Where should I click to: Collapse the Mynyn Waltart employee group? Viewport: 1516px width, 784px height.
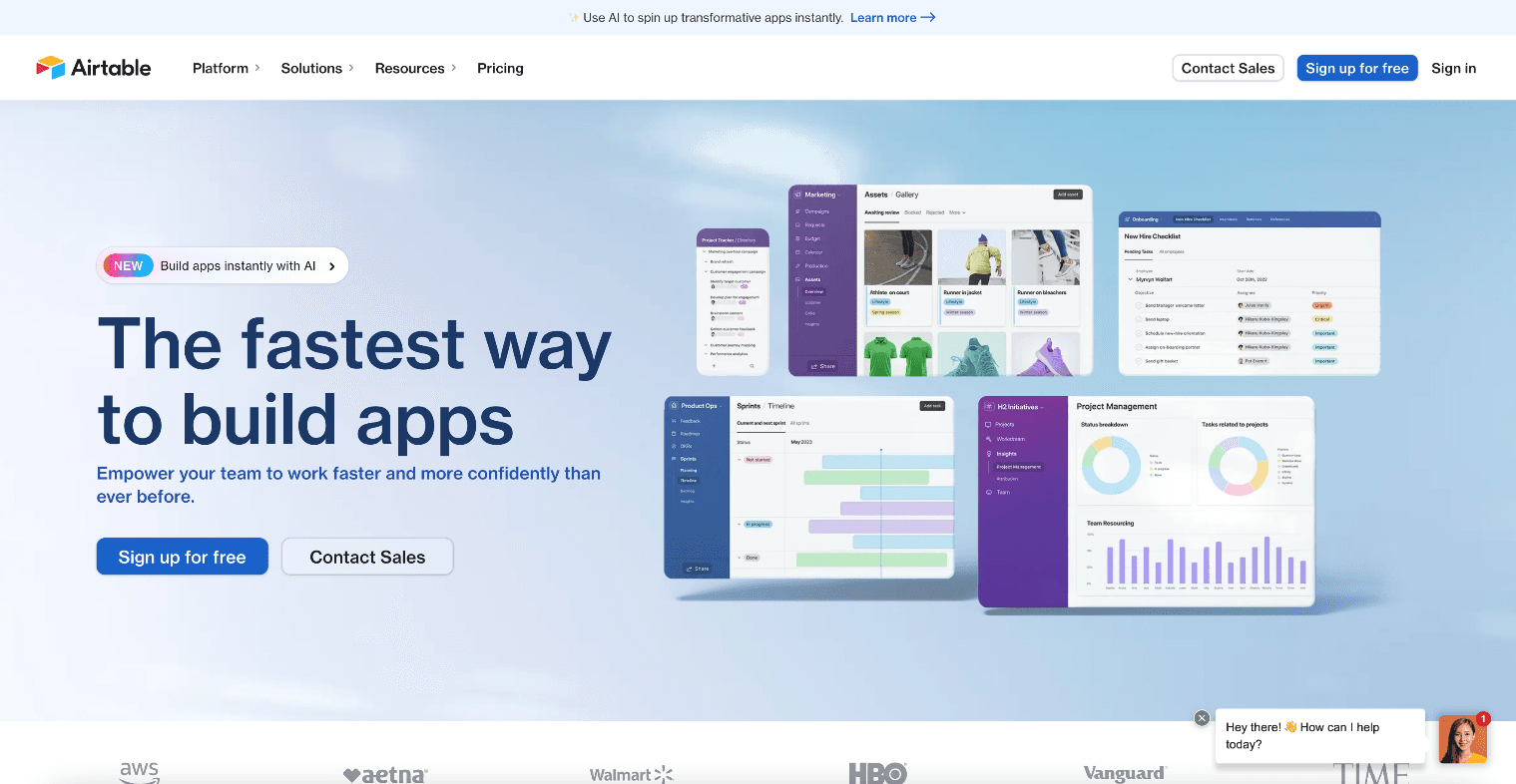pyautogui.click(x=1130, y=280)
